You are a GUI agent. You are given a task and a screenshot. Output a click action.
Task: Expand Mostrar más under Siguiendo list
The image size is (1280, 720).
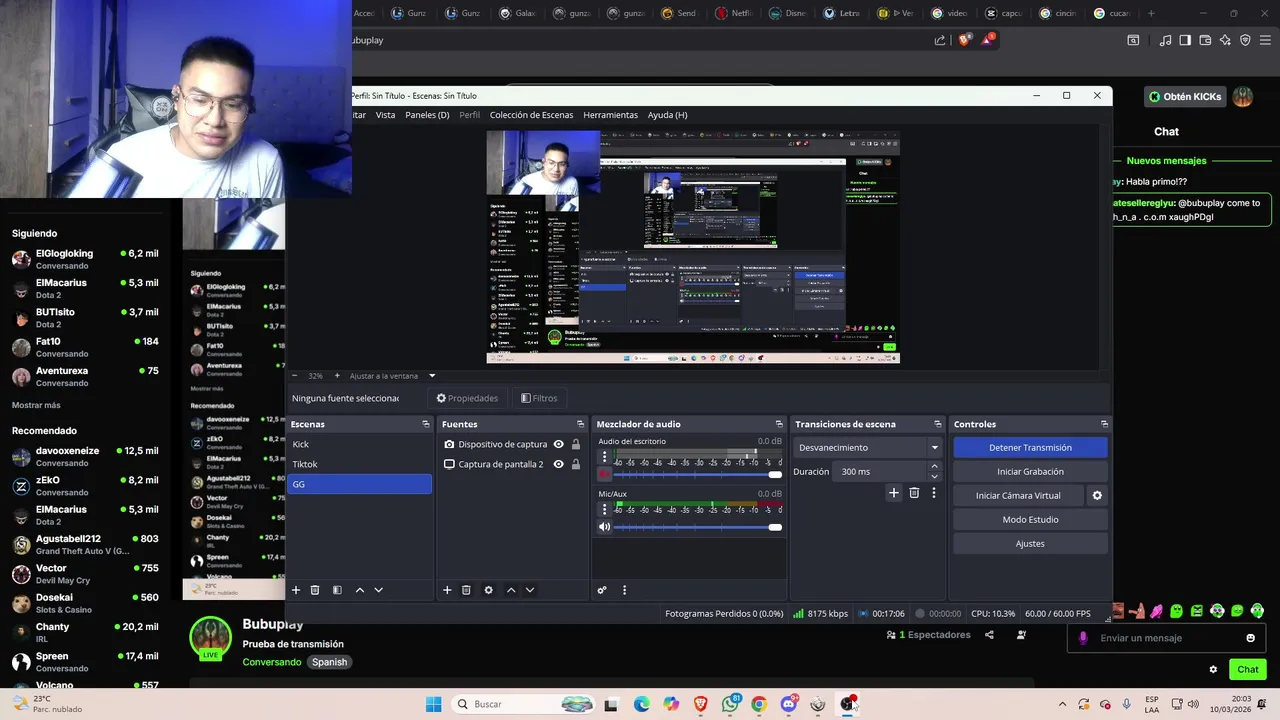coord(36,405)
